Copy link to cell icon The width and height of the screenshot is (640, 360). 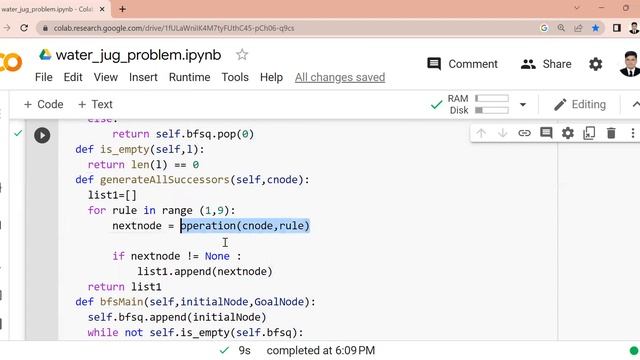524,133
